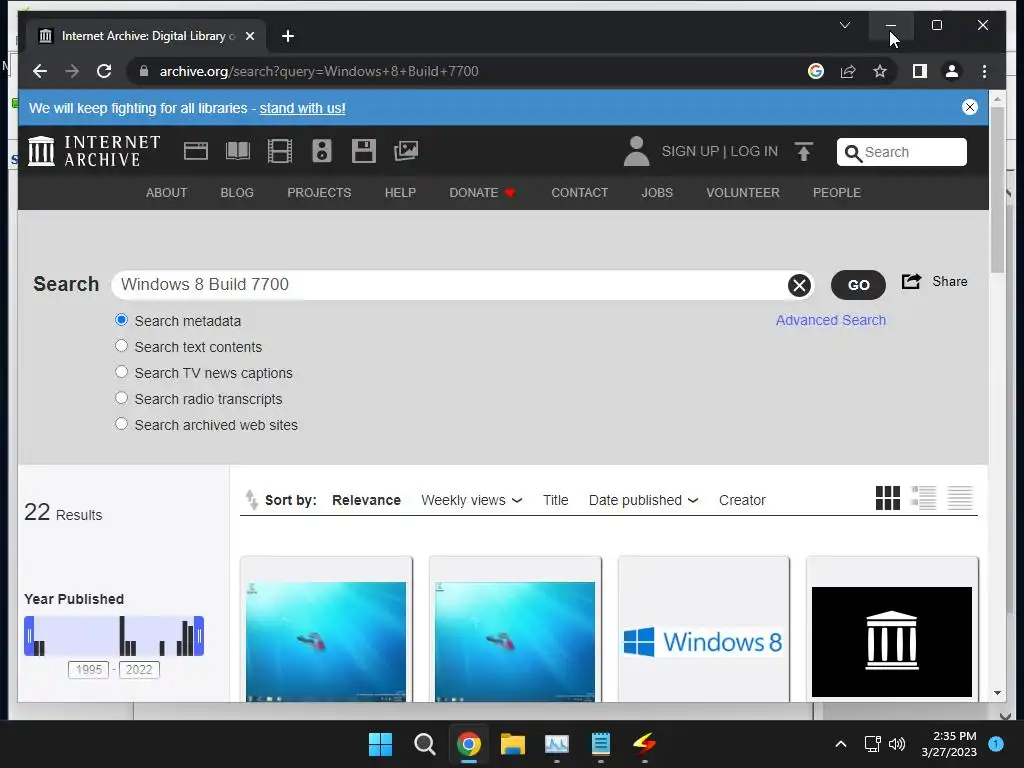Open the Windows 8 logo result thumbnail

pos(703,641)
